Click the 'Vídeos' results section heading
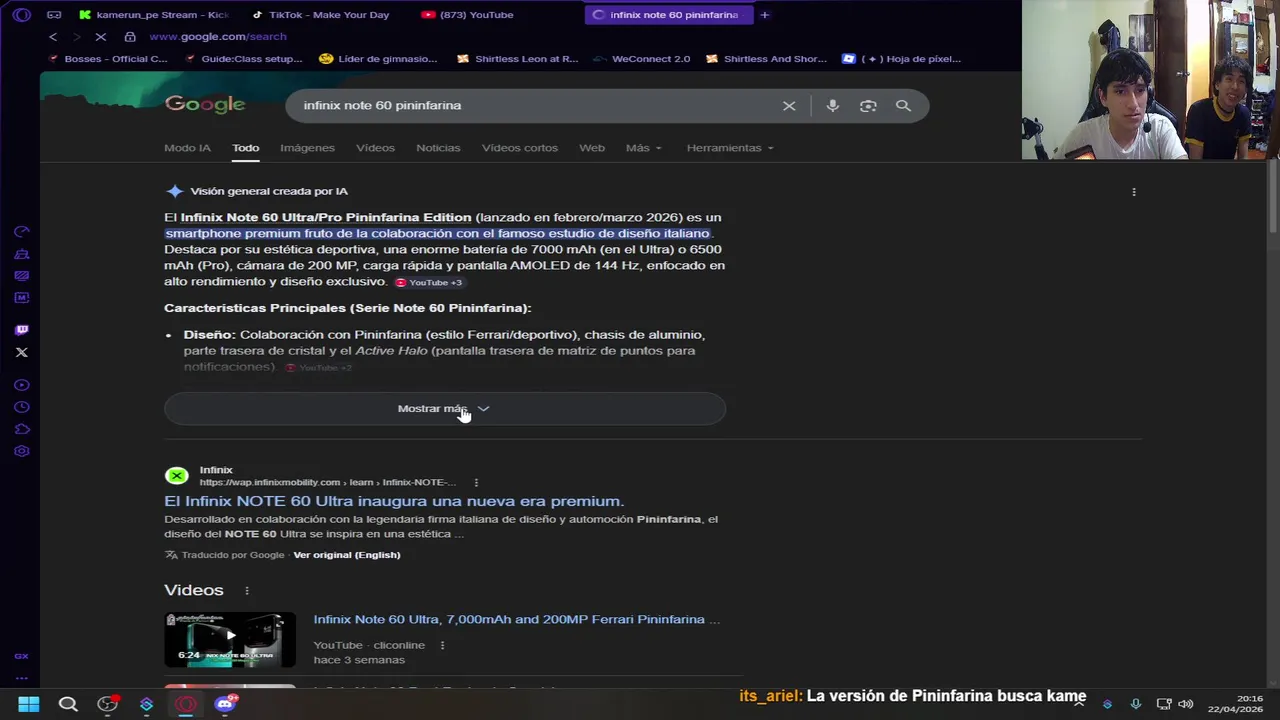 (194, 590)
